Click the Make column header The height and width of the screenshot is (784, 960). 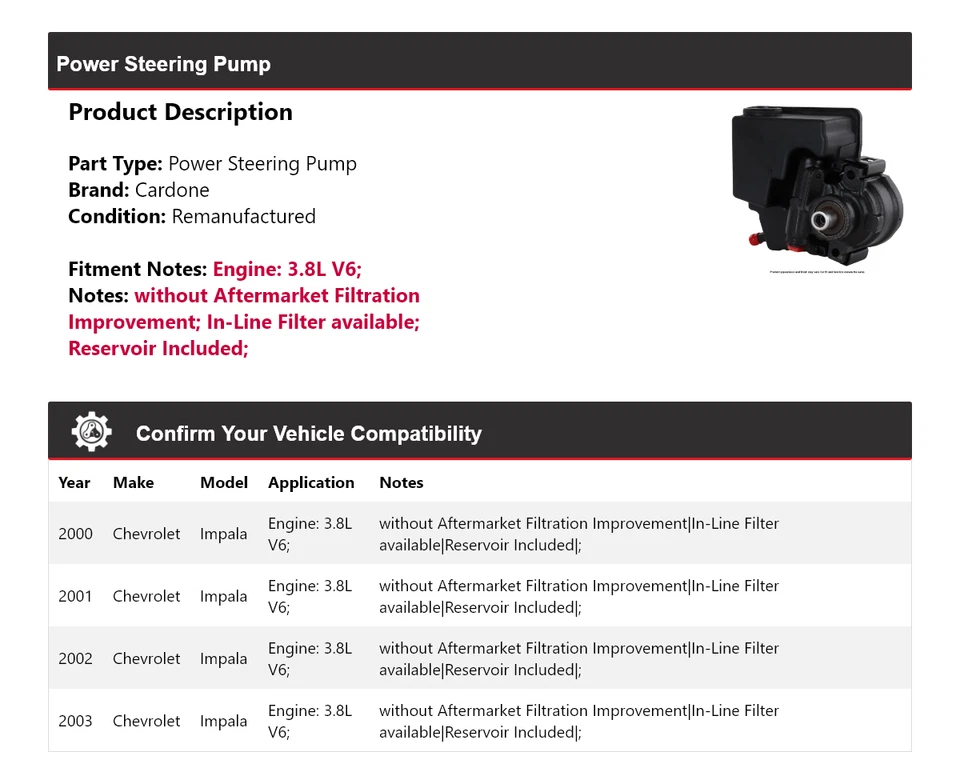133,482
